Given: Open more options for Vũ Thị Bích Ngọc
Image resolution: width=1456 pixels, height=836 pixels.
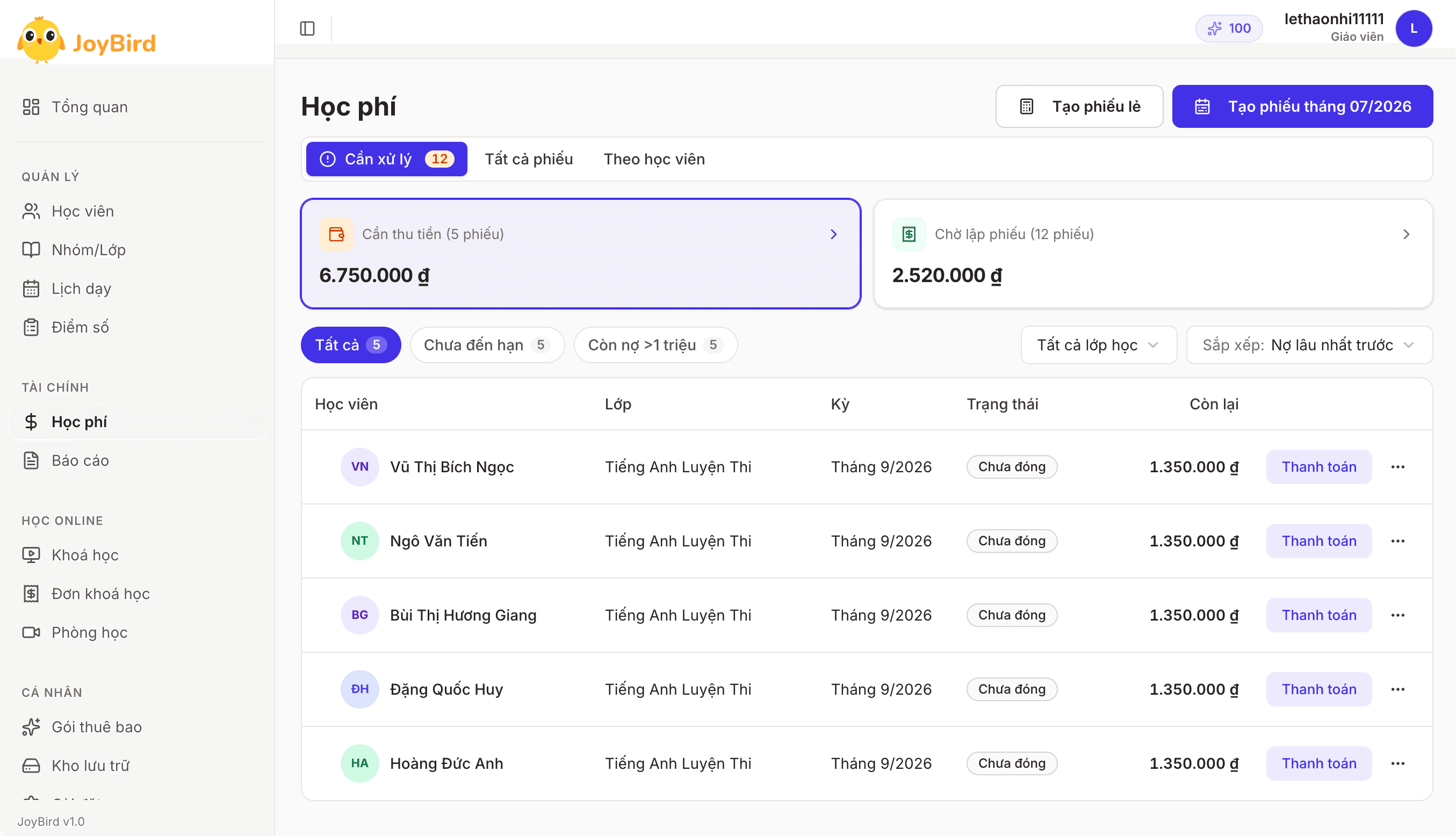Looking at the screenshot, I should click(1397, 467).
